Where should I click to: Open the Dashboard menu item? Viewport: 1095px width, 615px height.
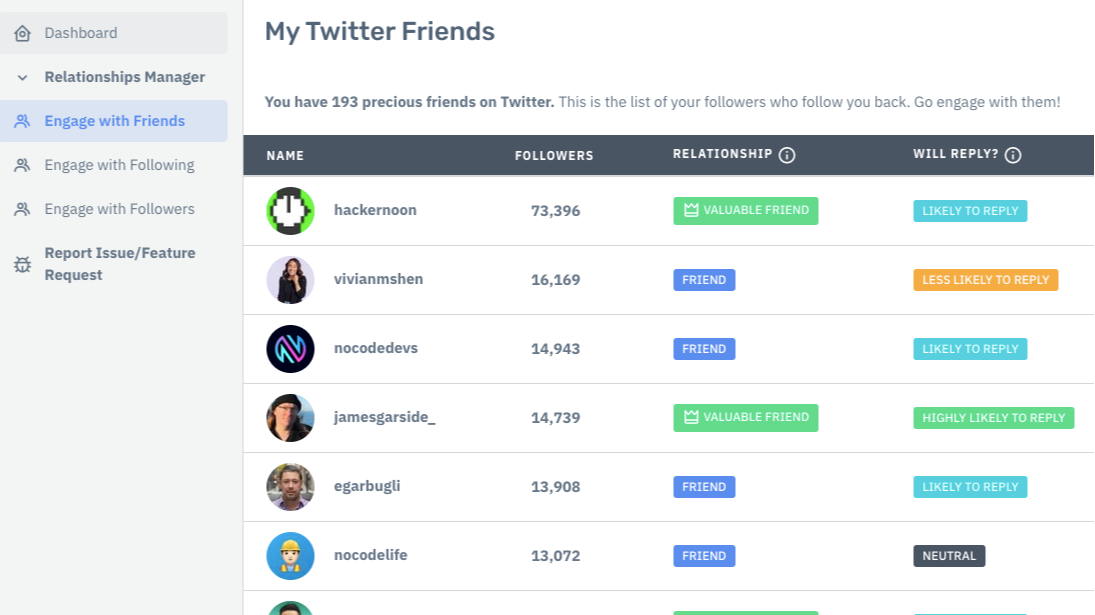pyautogui.click(x=81, y=33)
